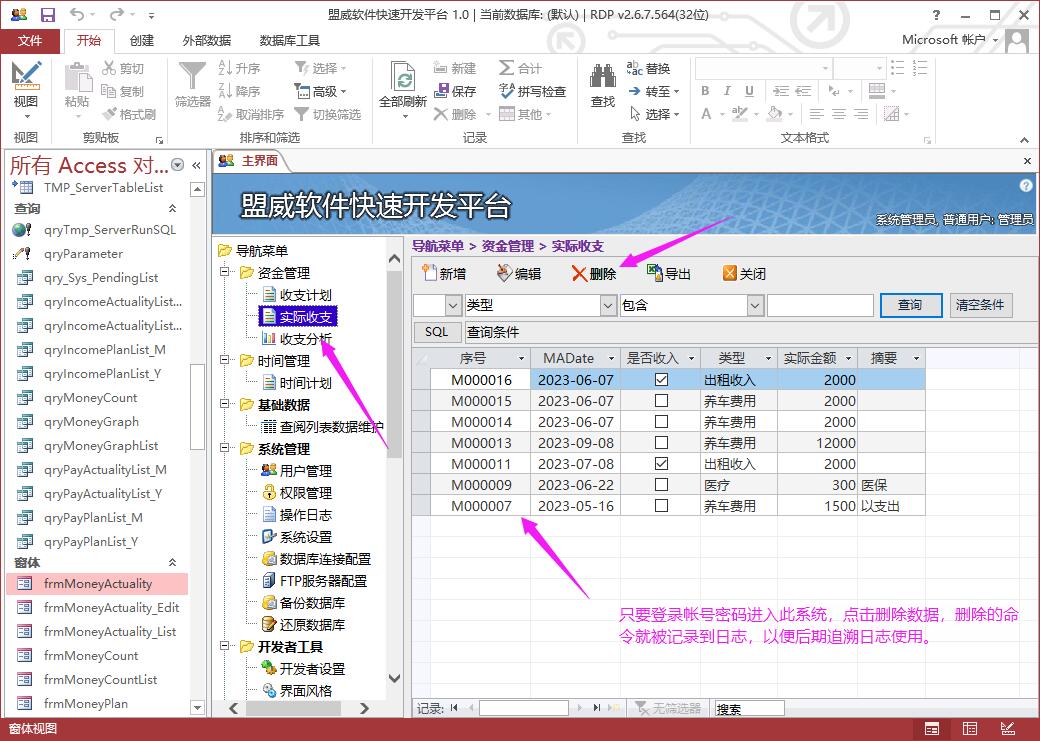Image resolution: width=1040 pixels, height=741 pixels.
Task: Toggle 是否收入 checkbox for row M000007
Action: click(661, 505)
